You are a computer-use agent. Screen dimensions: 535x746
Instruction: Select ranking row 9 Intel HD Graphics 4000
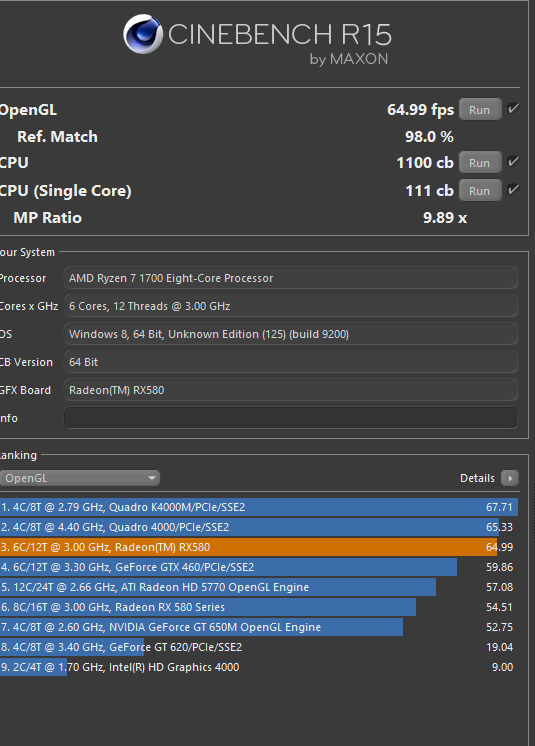click(259, 667)
